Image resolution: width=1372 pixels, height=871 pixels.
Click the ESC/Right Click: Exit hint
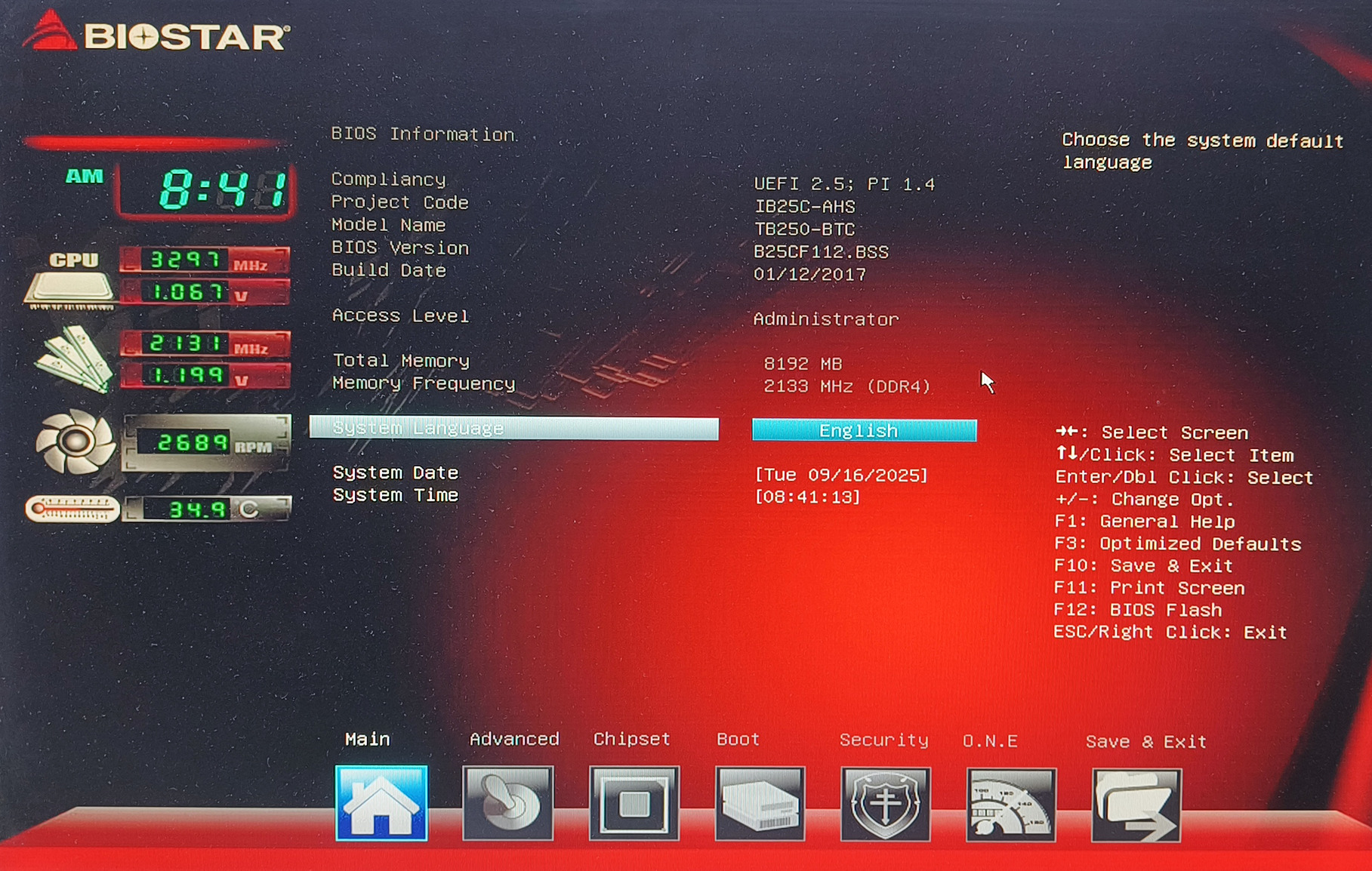pos(1170,632)
